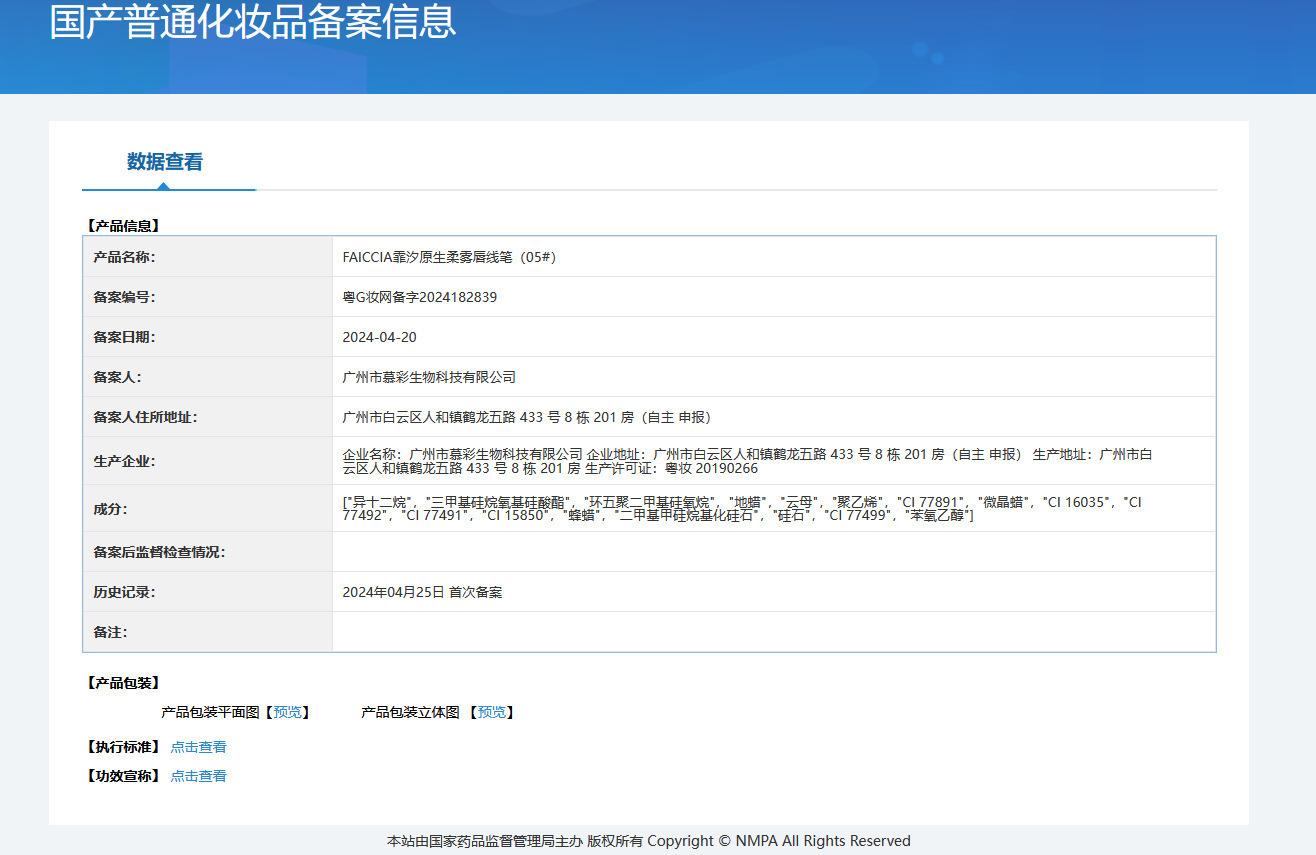Click the 产品名称 row label
Viewport: 1316px width, 855px height.
coord(125,257)
